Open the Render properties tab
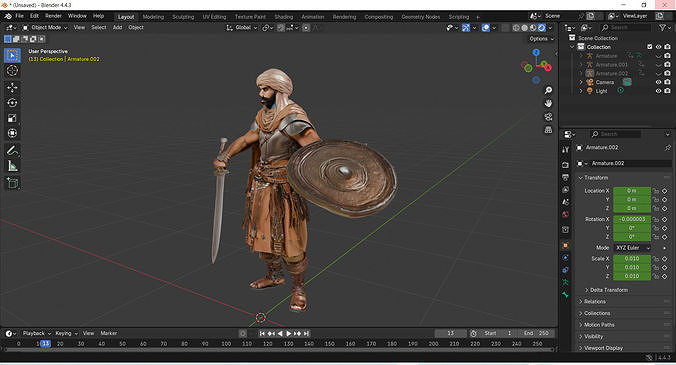The width and height of the screenshot is (676, 365). coord(566,165)
